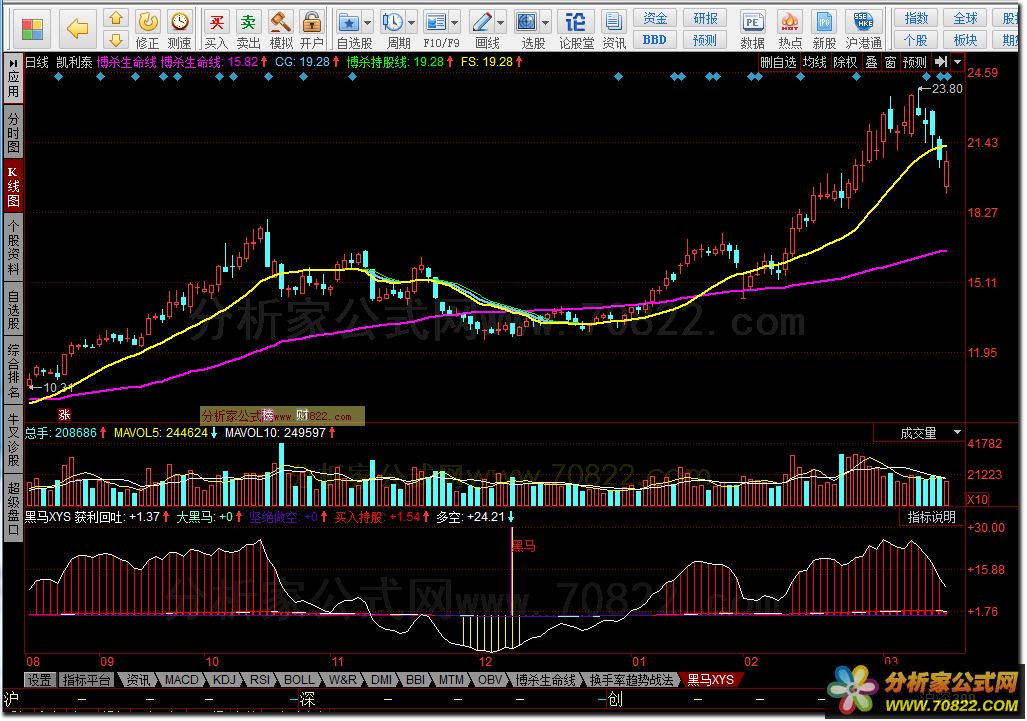Open 模拟 simulated trading gavel icon
Image resolution: width=1027 pixels, height=721 pixels.
click(280, 29)
